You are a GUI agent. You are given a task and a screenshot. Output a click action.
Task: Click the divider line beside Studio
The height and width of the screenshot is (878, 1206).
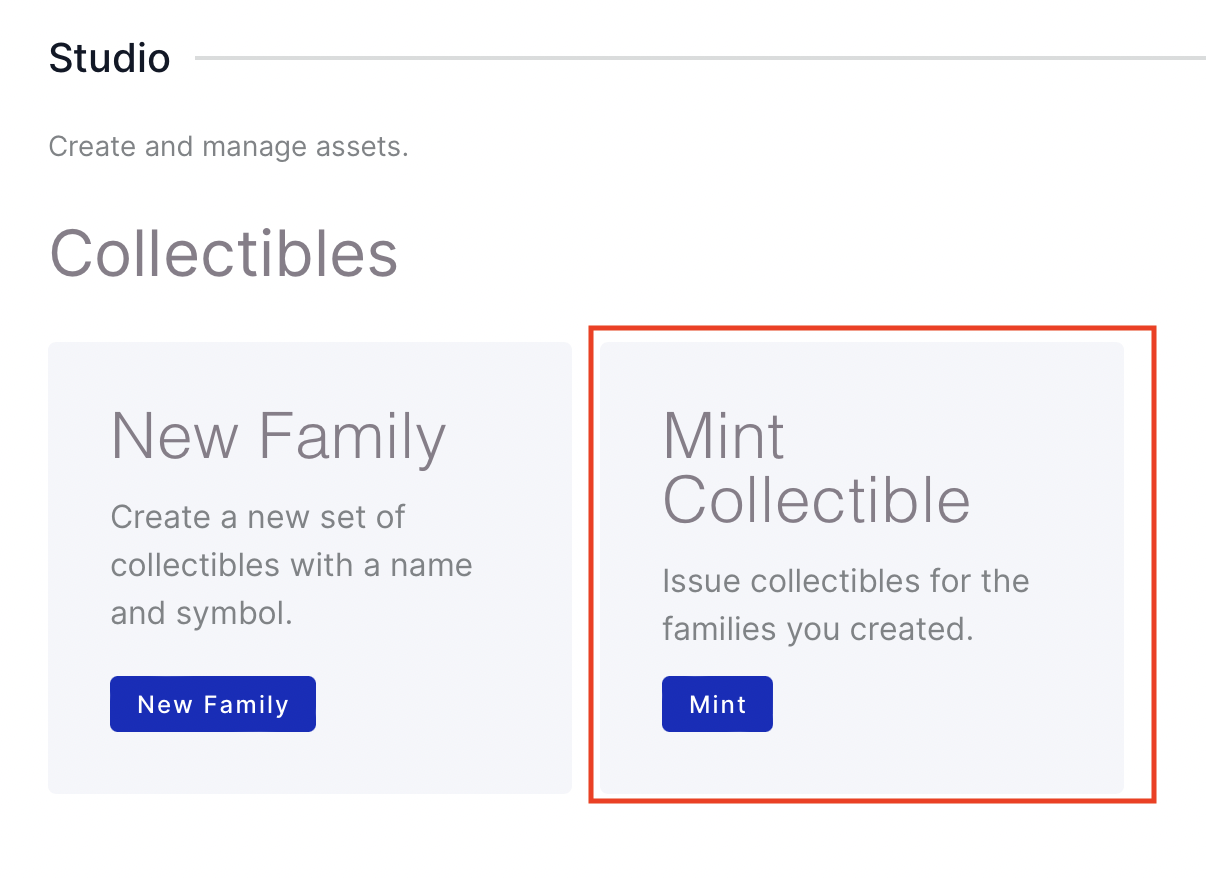point(700,58)
